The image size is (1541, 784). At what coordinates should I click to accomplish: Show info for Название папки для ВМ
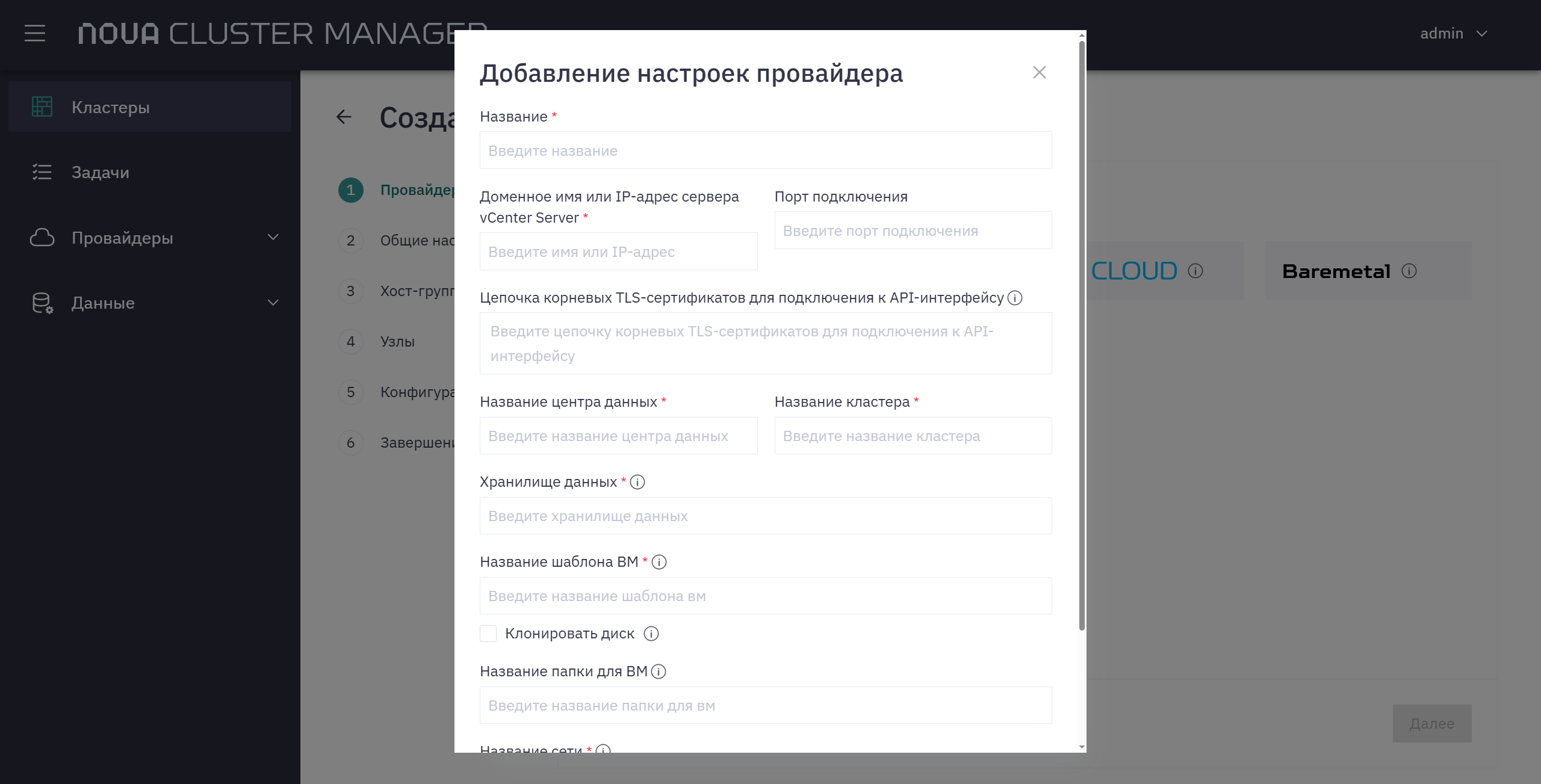659,671
